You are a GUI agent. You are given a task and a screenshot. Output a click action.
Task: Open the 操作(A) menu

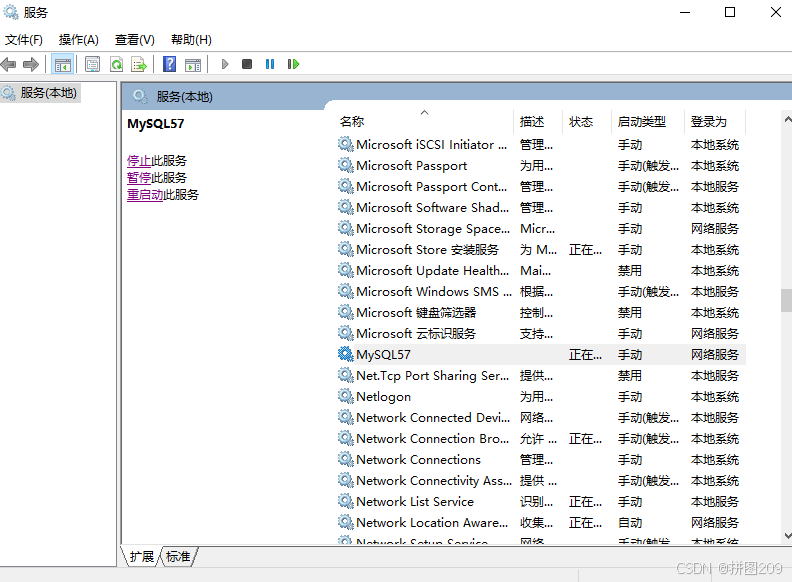click(x=78, y=39)
